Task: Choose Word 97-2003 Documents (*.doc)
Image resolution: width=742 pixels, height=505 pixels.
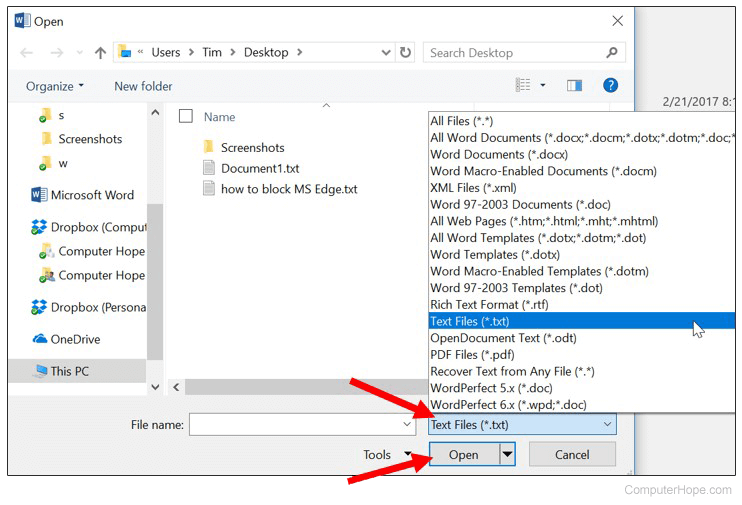Action: click(x=582, y=204)
